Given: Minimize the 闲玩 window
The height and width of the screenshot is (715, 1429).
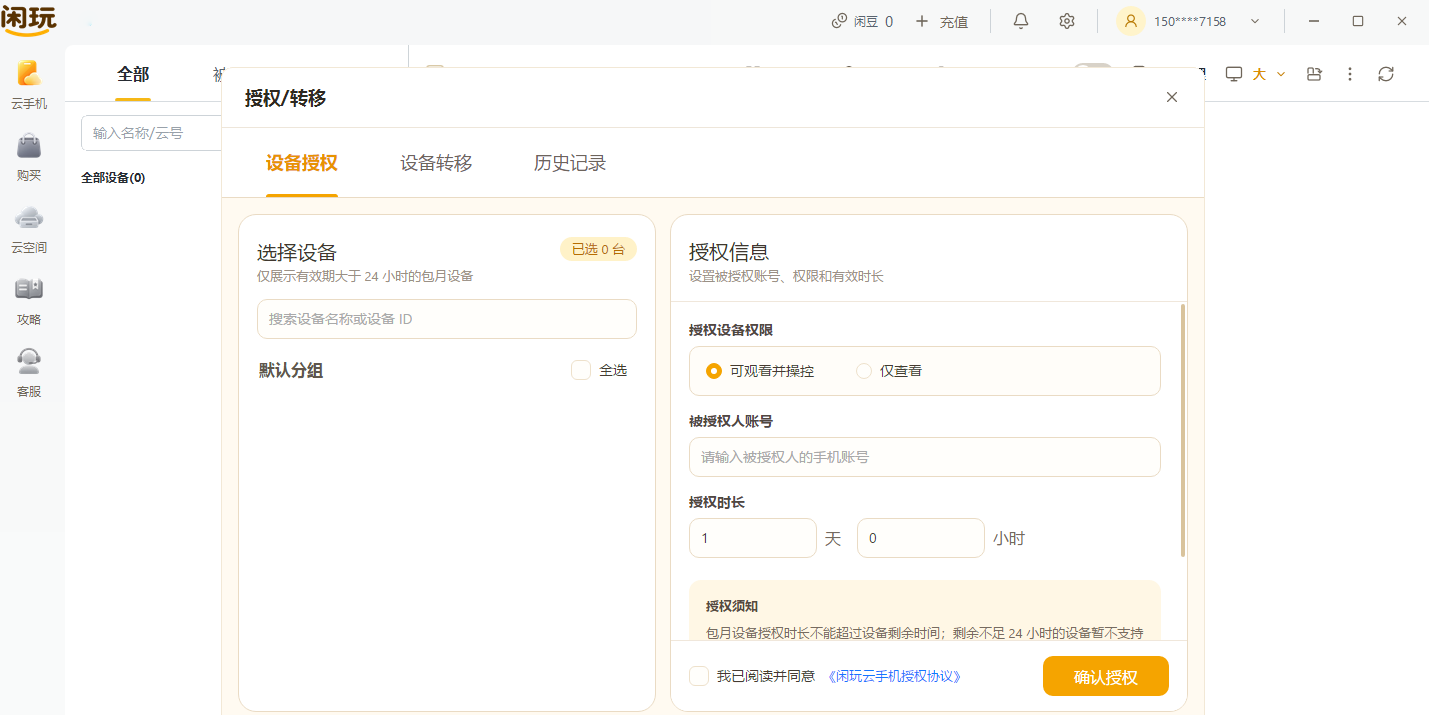Looking at the screenshot, I should [1313, 21].
